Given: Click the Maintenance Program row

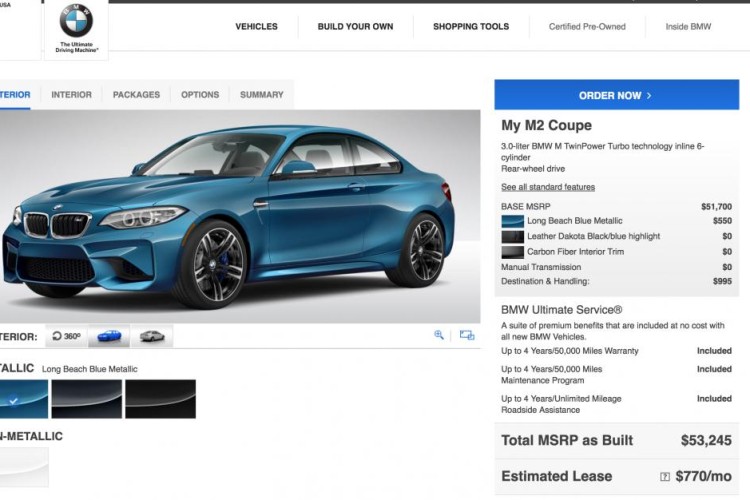Looking at the screenshot, I should 617,375.
